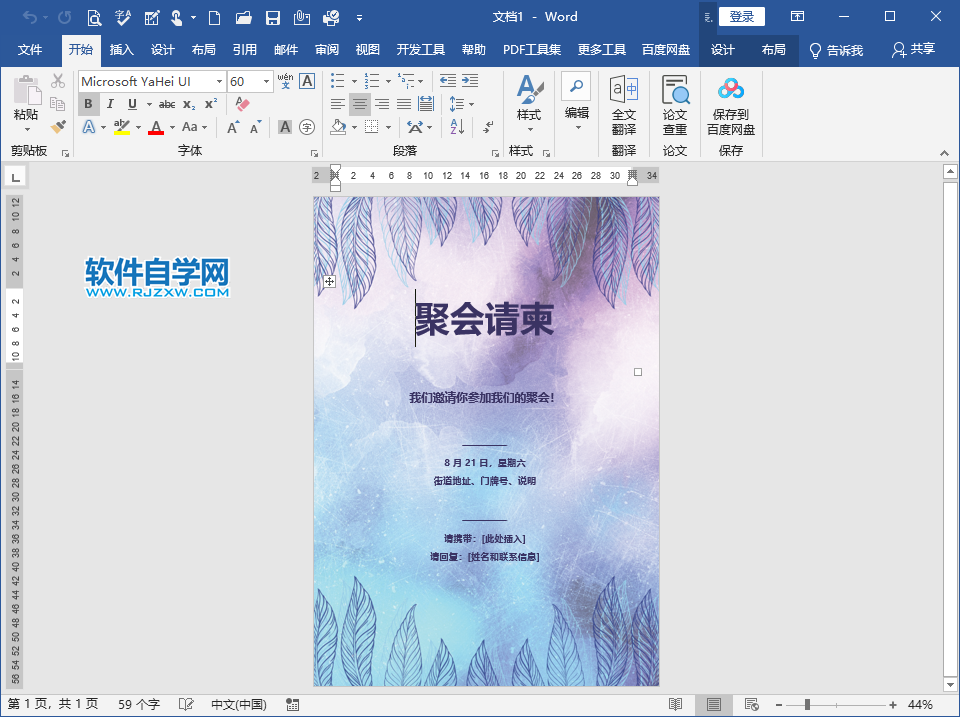
Task: Click 告诉我 Tell Me feature
Action: (838, 48)
